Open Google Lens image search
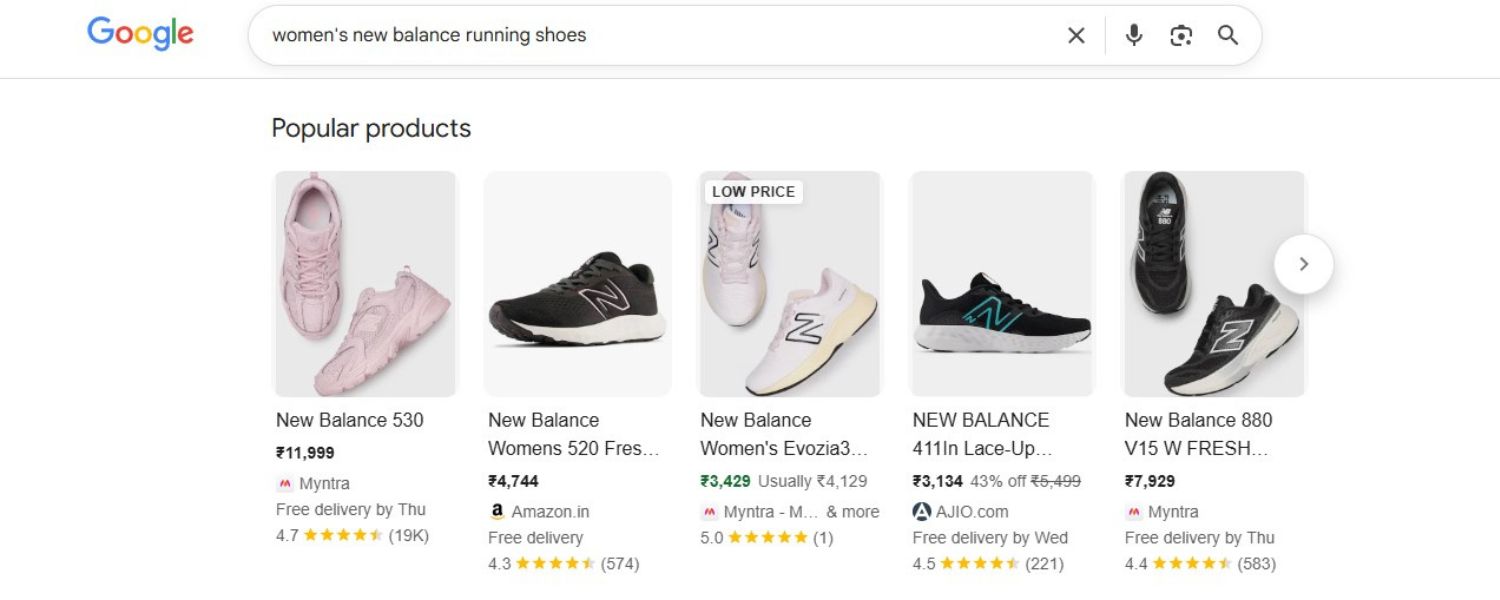1500x600 pixels. coord(1181,35)
